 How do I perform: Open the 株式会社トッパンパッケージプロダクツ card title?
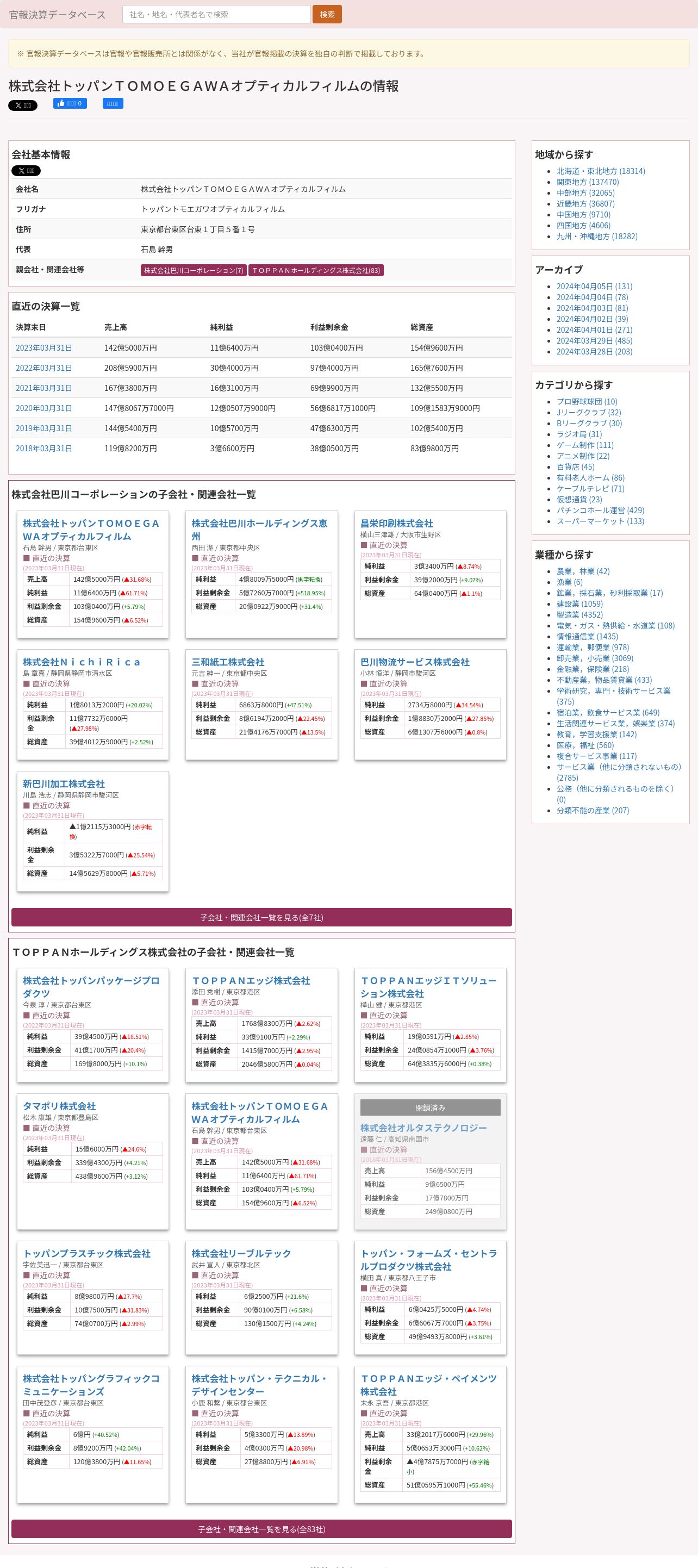click(91, 987)
